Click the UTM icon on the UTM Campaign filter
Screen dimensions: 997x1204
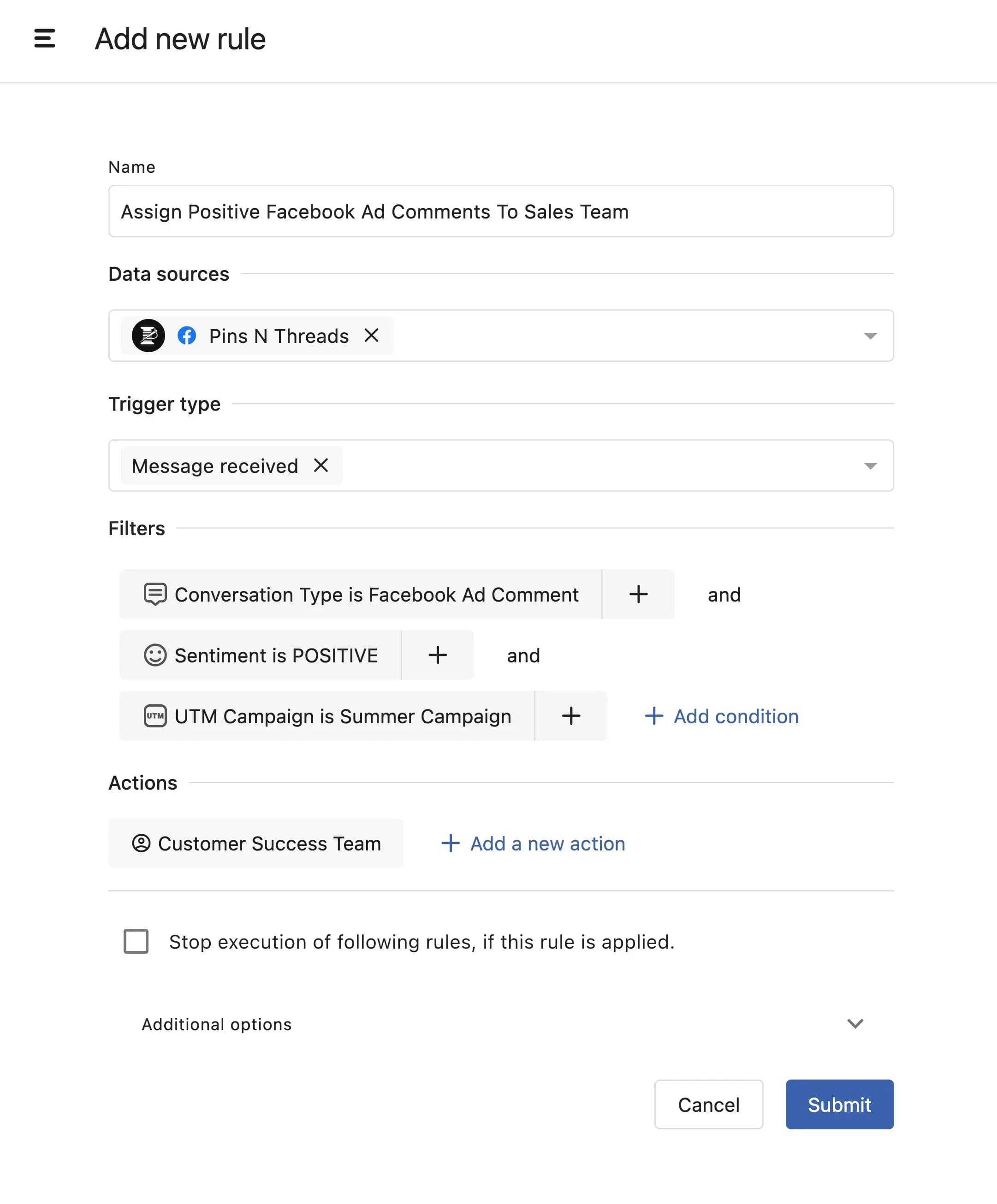(x=155, y=716)
